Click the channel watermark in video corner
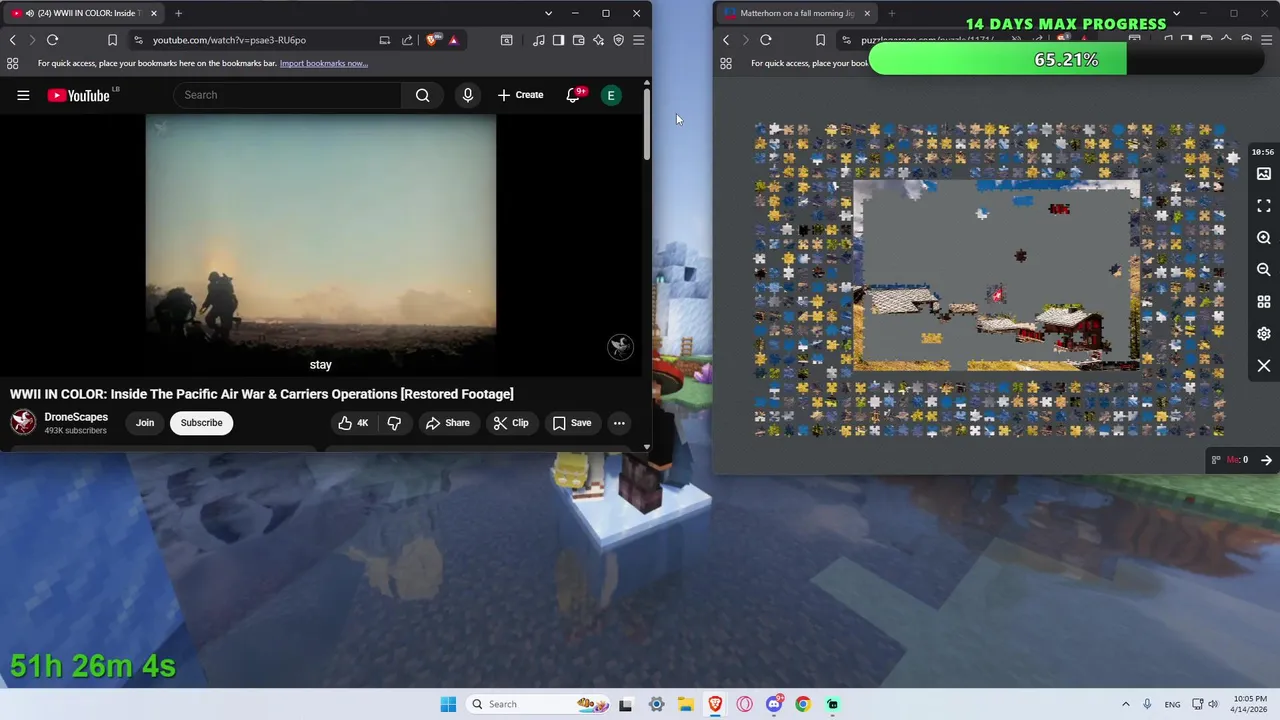Image resolution: width=1280 pixels, height=720 pixels. 620,347
